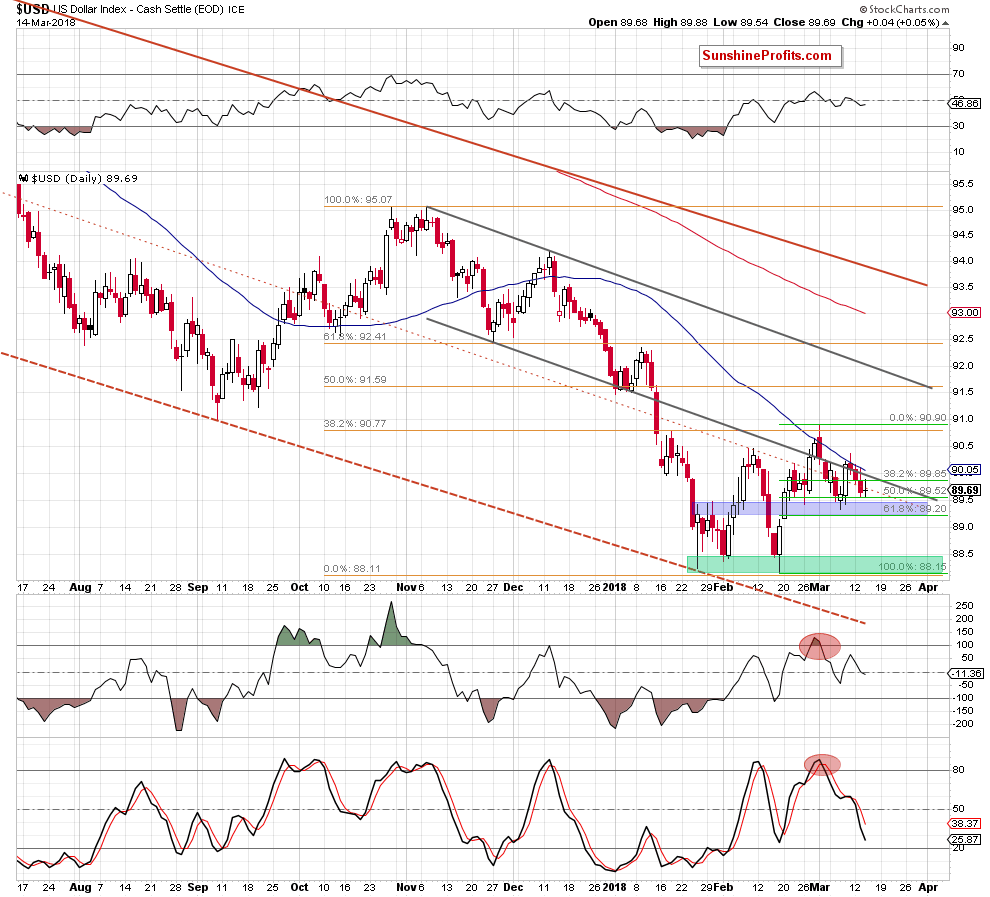Click the blue 90.05 moving average price tag
The width and height of the screenshot is (990, 897).
pyautogui.click(x=965, y=470)
